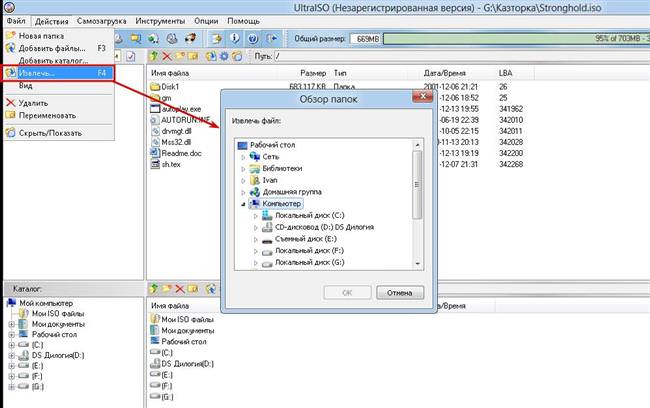Sort by the Размер column header
650x408 pixels.
(313, 73)
